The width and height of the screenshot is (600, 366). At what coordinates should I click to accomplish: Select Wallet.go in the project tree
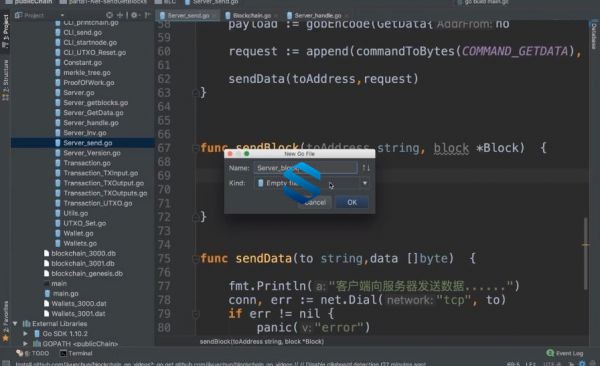[78, 233]
